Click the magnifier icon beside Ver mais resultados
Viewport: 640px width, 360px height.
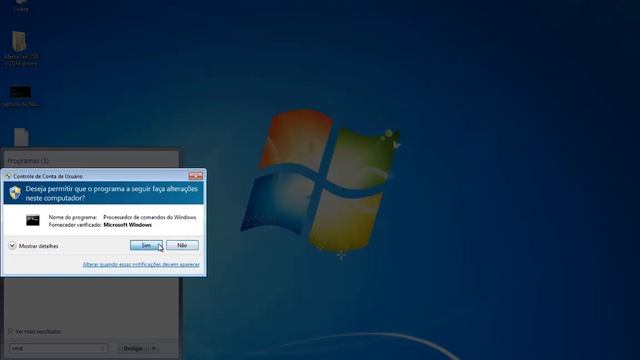point(11,331)
